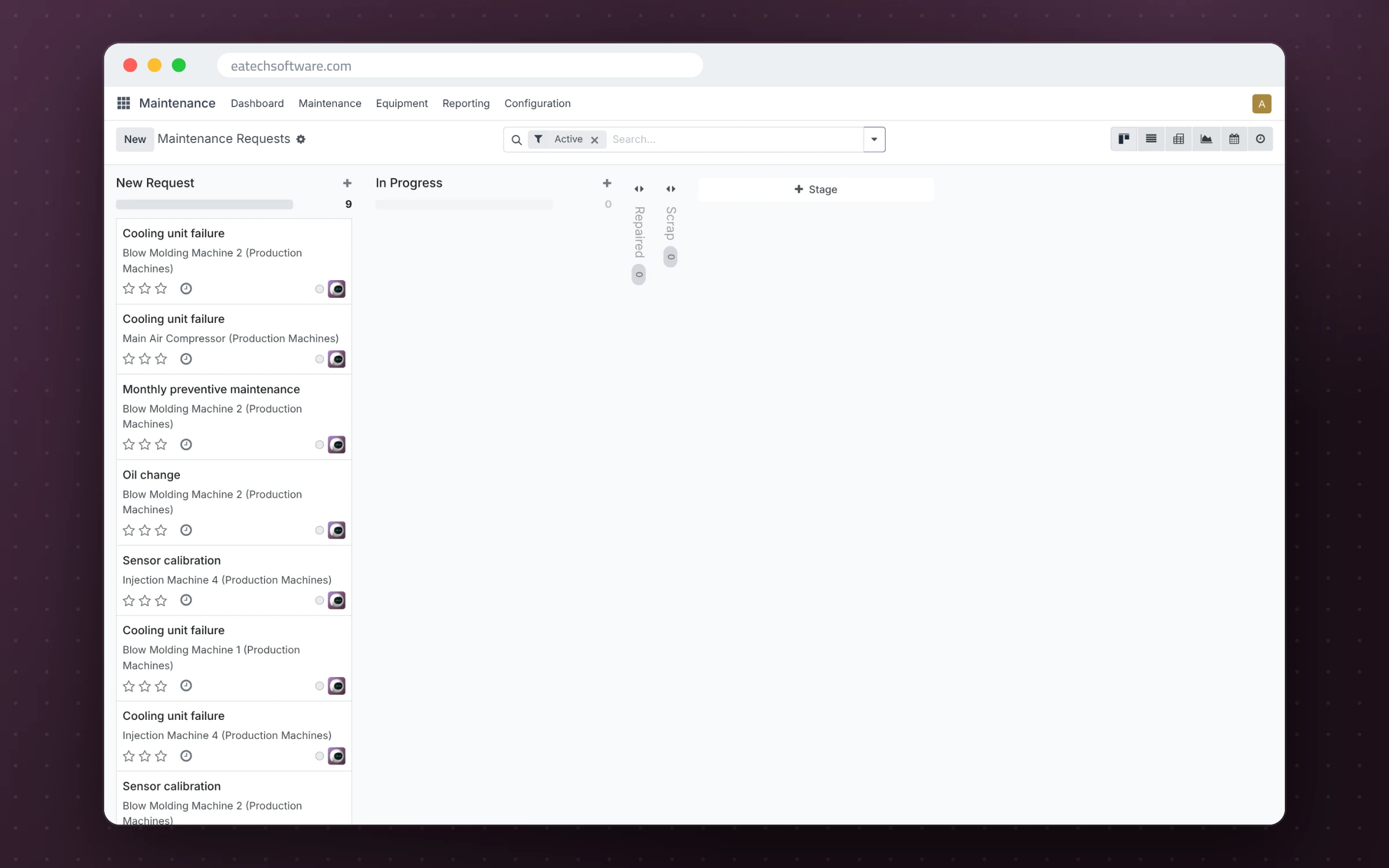Click the New button

pyautogui.click(x=135, y=139)
